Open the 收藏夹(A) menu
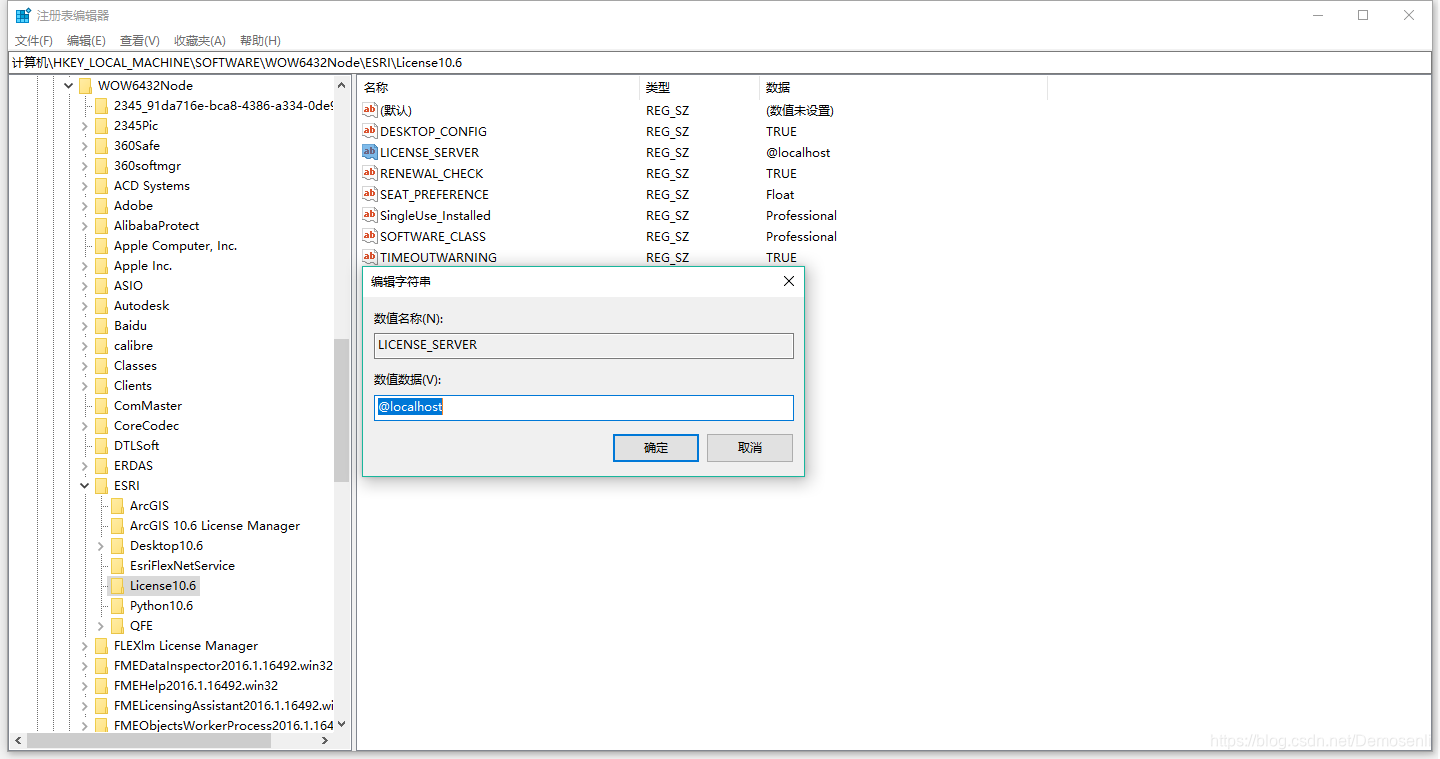 (x=199, y=41)
